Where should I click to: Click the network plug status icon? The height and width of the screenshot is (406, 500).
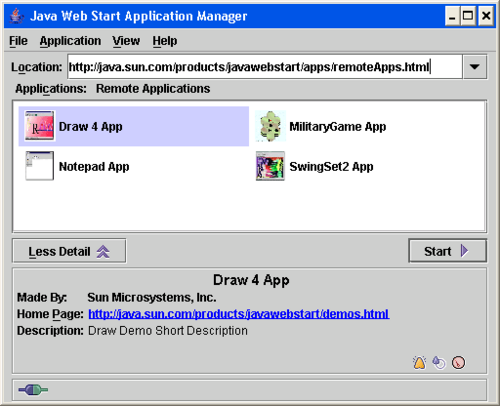33,389
